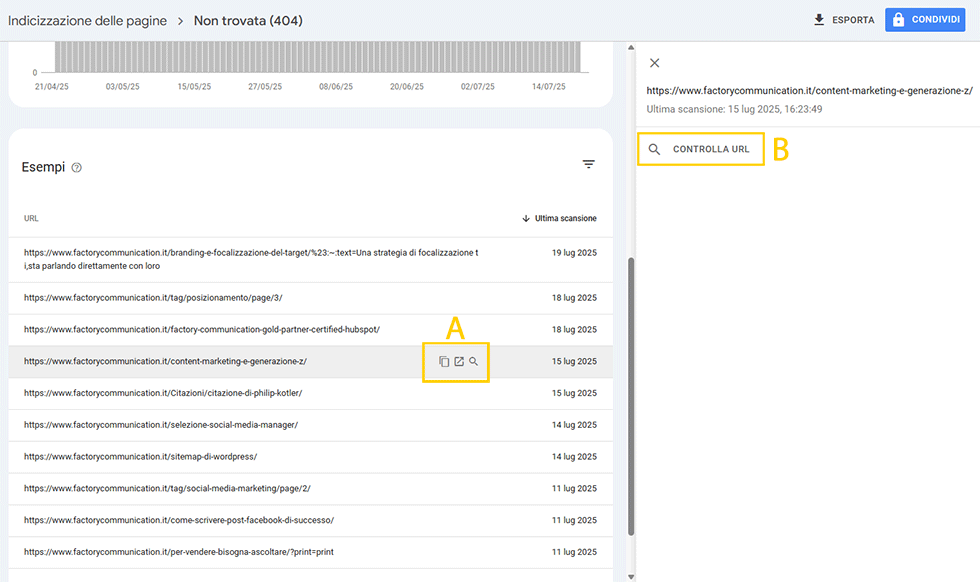Select the Citazioni/citazione-di-philip-kotler URL row
Screen dimensions: 980x582
coord(311,393)
